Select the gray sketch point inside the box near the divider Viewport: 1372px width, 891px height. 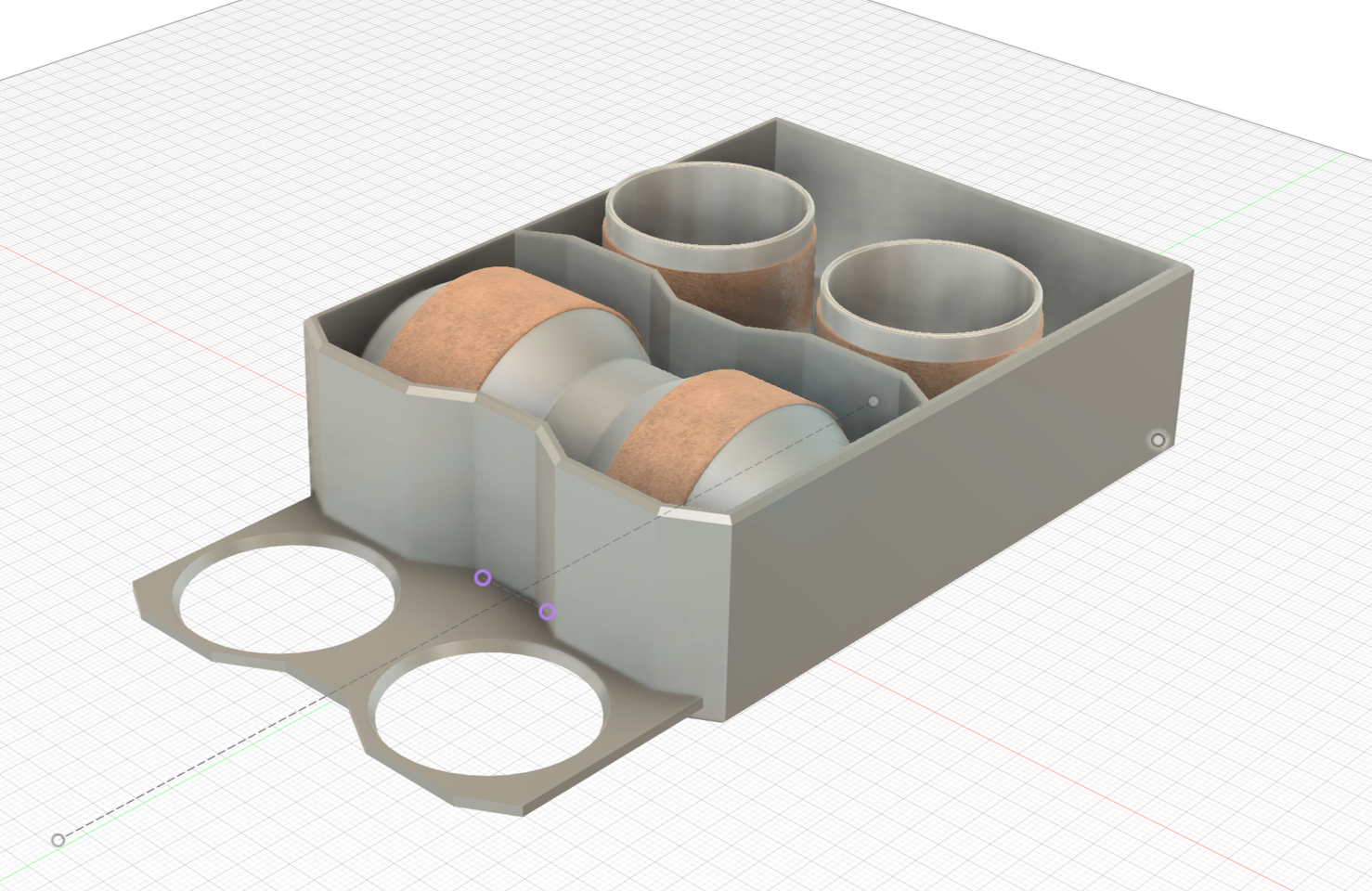(x=874, y=402)
